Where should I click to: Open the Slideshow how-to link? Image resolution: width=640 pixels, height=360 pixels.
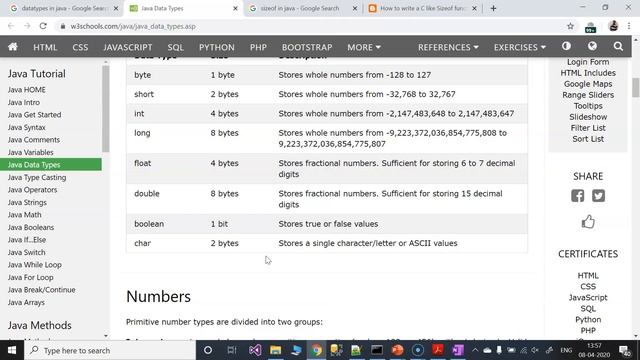(588, 117)
